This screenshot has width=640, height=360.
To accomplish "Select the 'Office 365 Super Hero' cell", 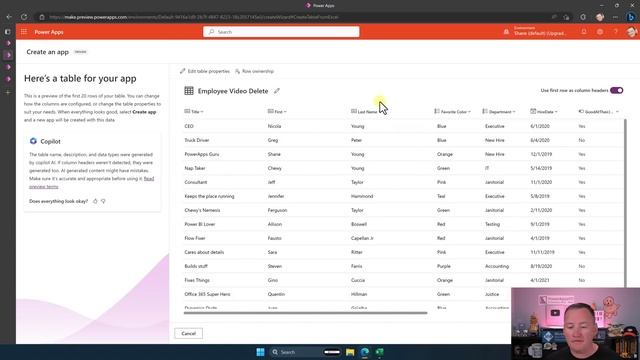I will 207,294.
